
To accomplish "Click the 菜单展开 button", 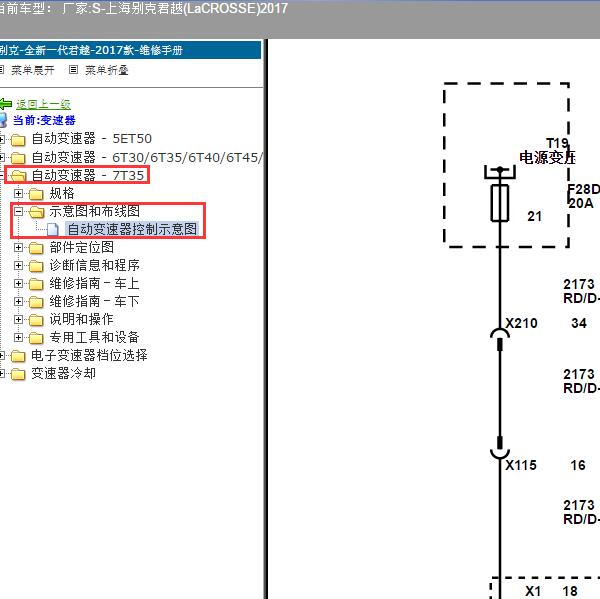I will 33,70.
